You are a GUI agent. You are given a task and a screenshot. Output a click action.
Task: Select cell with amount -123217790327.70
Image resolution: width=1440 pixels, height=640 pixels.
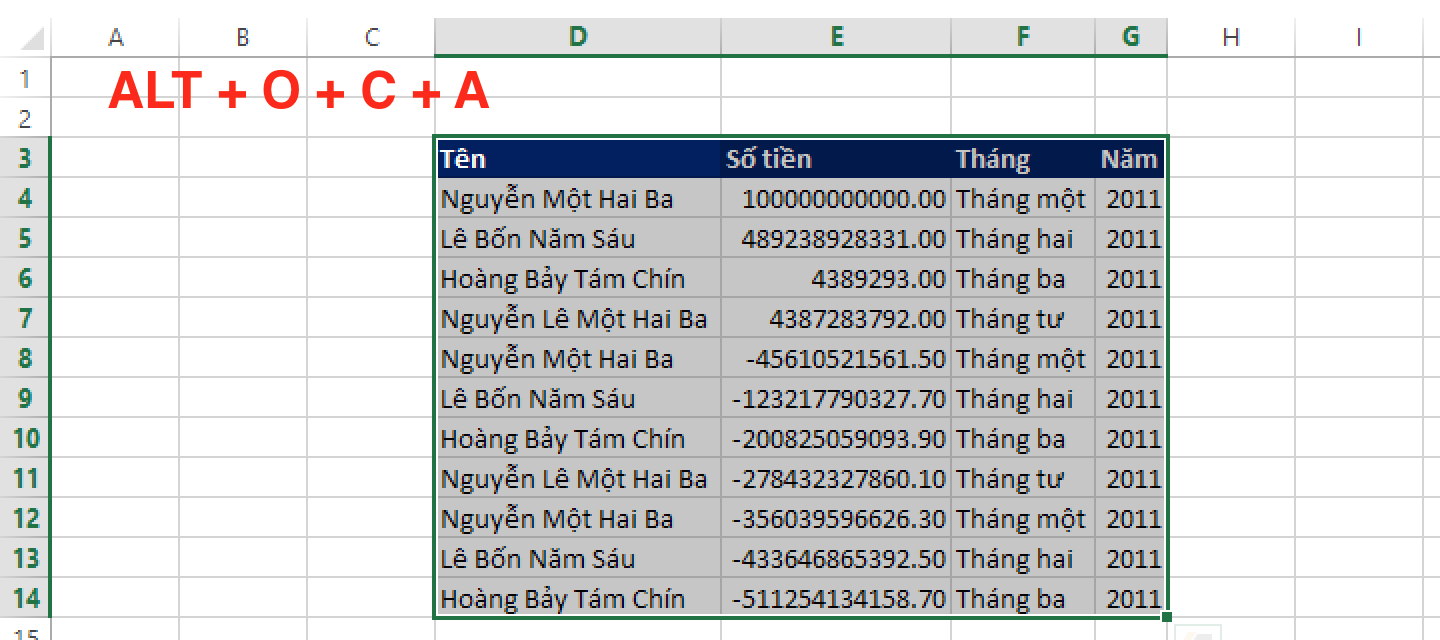836,398
